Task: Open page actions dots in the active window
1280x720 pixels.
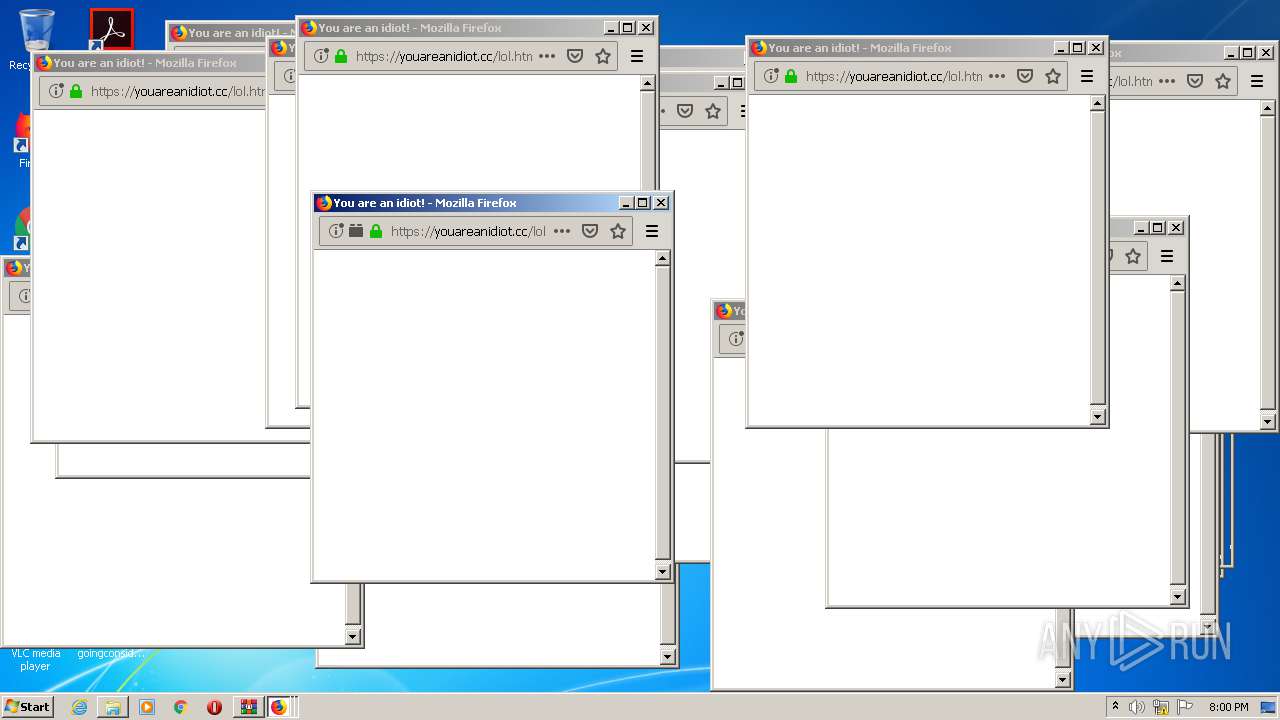Action: coord(562,231)
